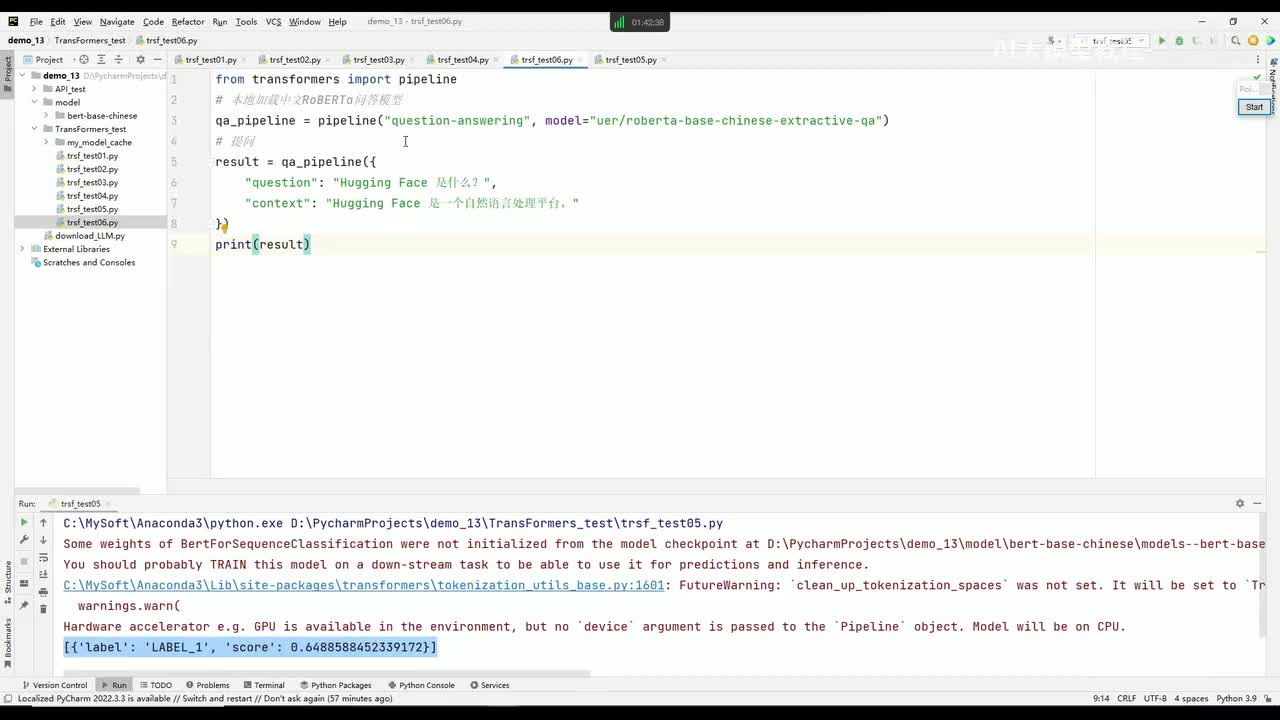Rerun trsf_test05 in Run panel

24,523
